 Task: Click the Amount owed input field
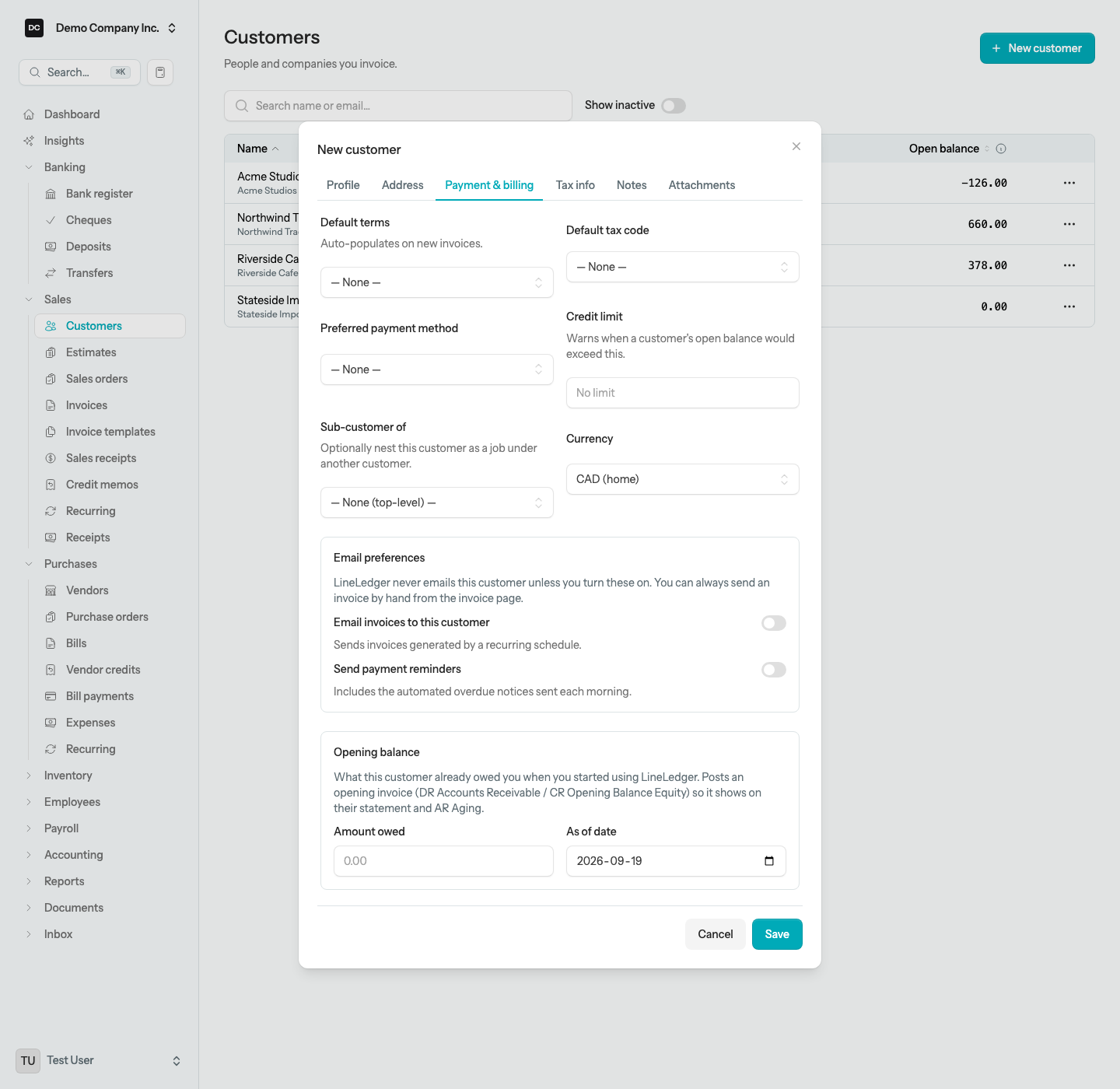[443, 861]
